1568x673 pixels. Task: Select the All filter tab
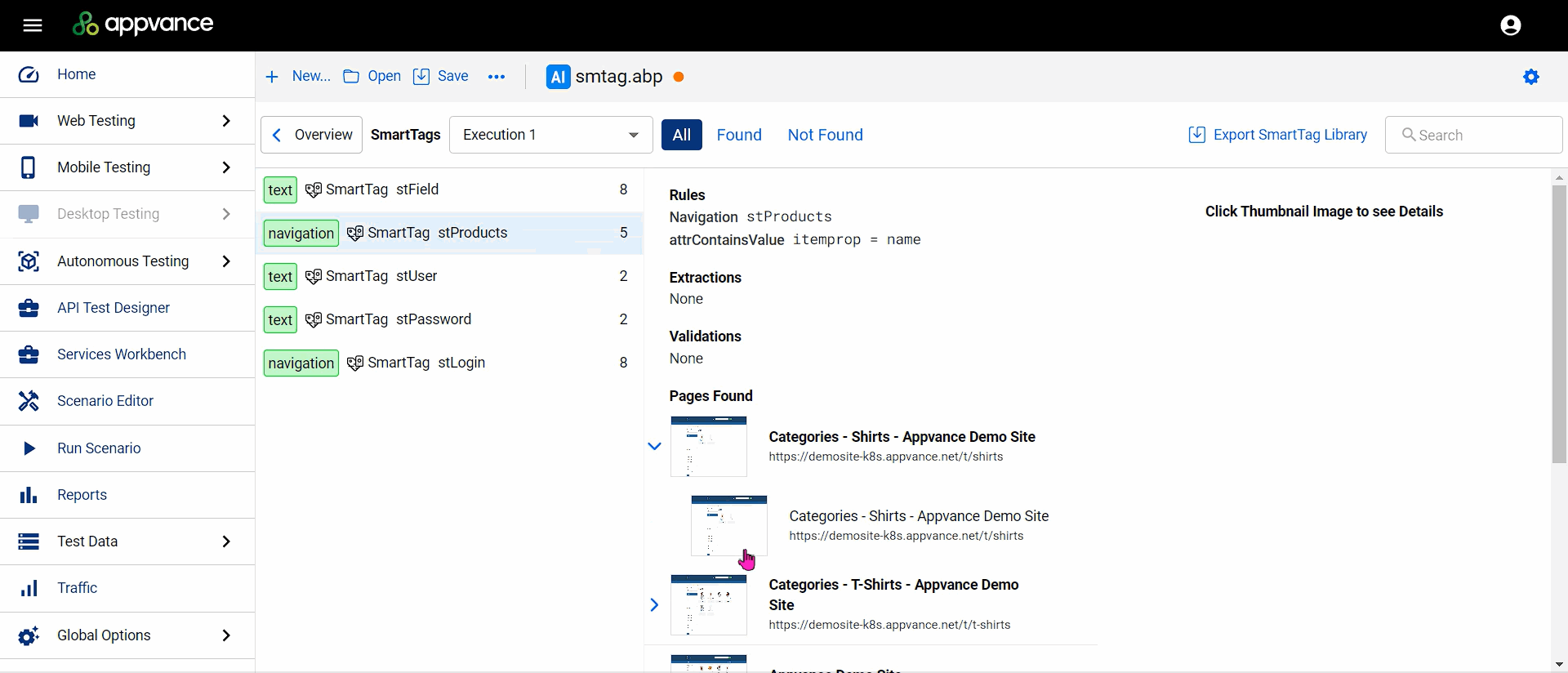pyautogui.click(x=682, y=135)
